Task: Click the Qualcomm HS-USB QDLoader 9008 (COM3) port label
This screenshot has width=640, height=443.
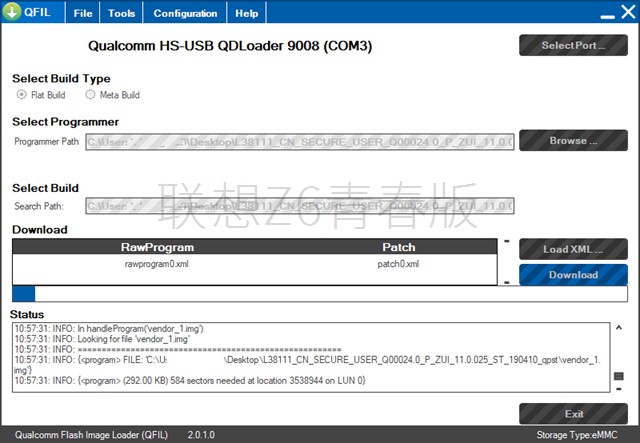Action: [x=230, y=45]
